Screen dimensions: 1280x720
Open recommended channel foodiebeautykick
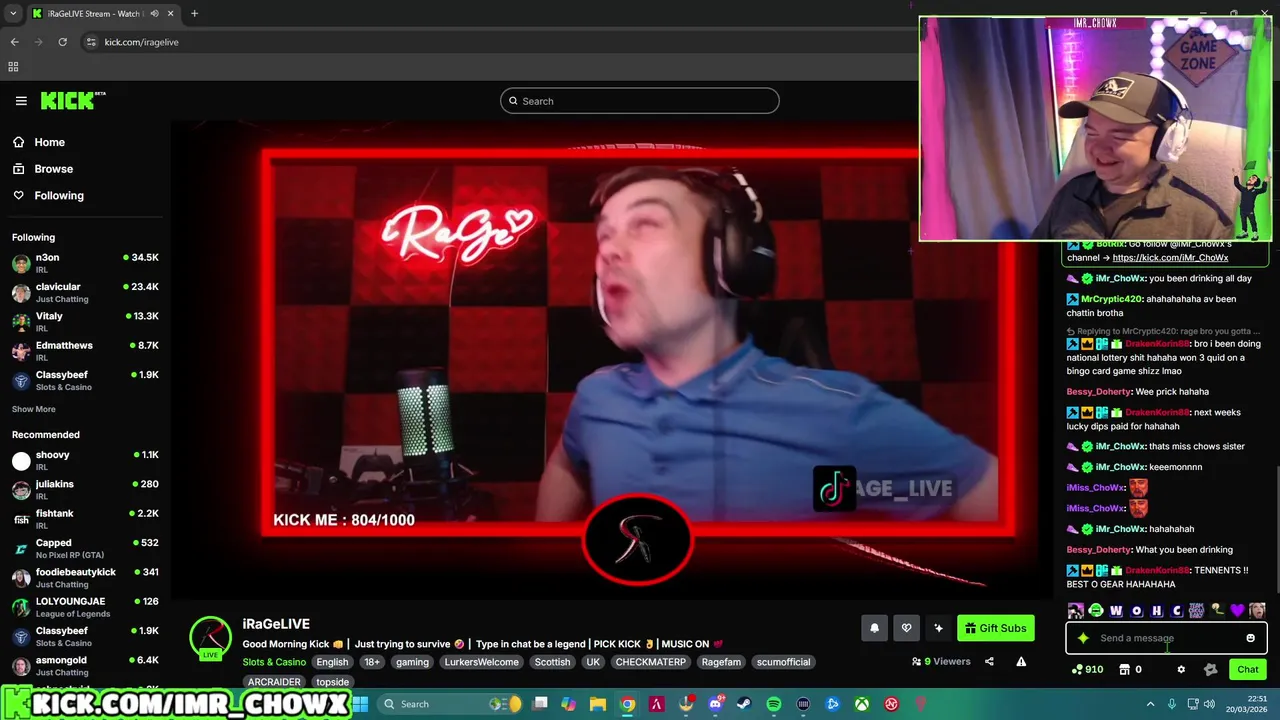85,577
